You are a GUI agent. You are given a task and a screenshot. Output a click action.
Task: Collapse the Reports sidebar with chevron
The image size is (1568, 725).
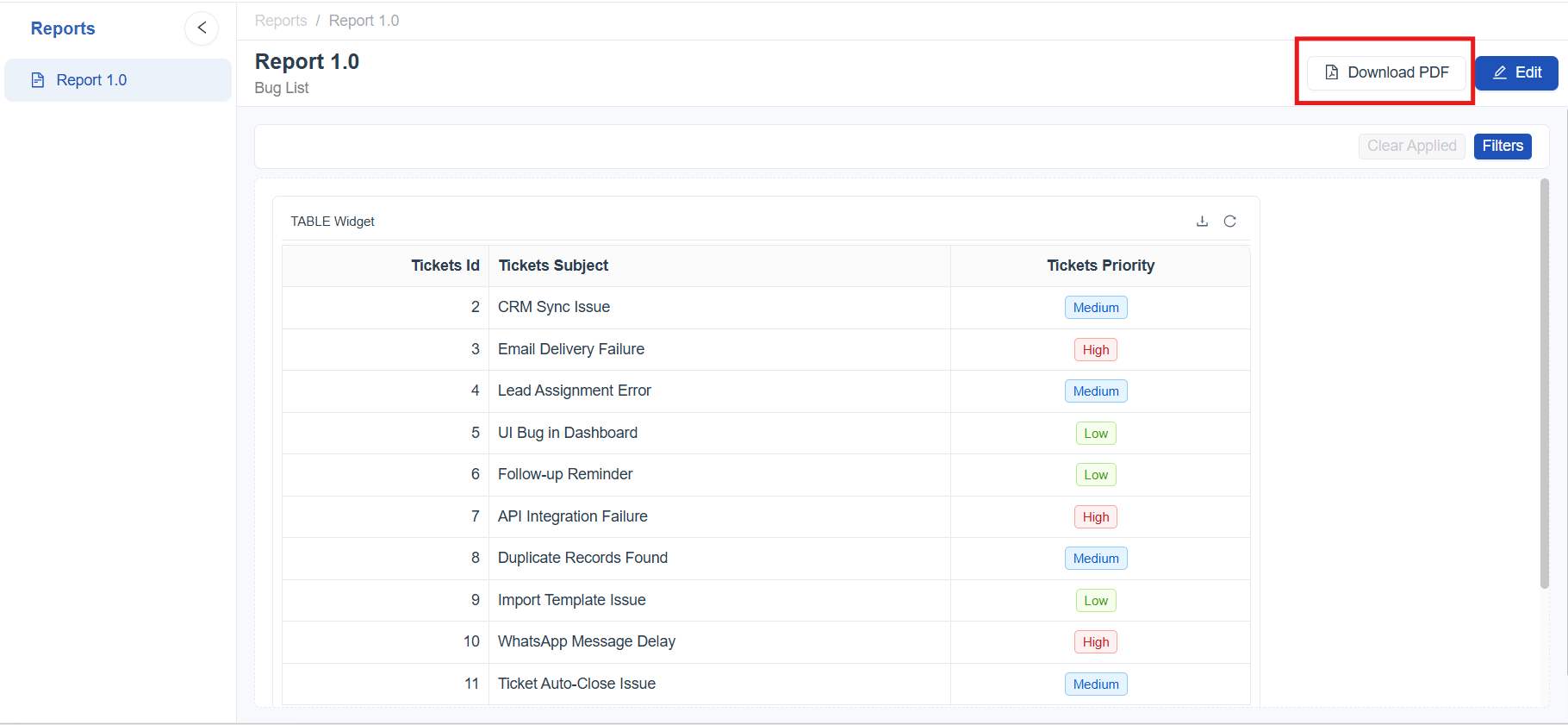point(202,28)
